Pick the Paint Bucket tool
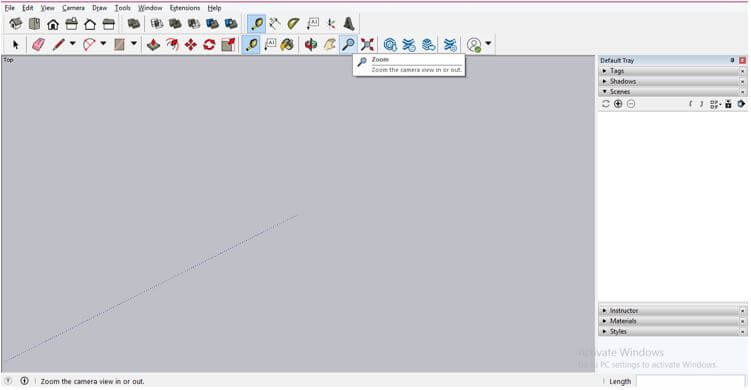This screenshot has width=751, height=390. click(x=287, y=45)
